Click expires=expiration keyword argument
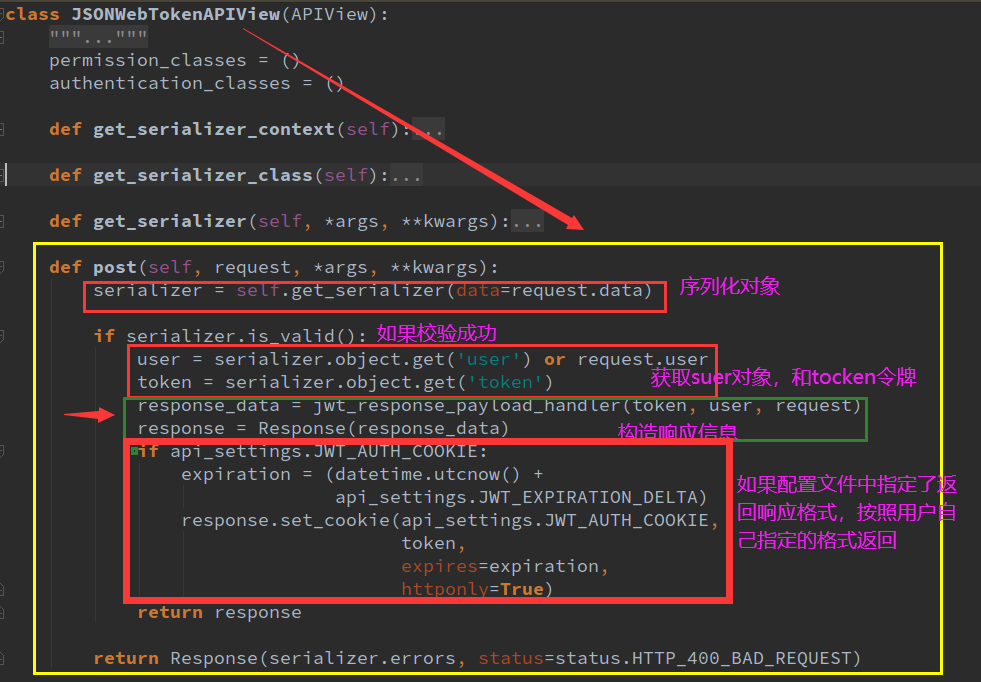Screen dimensions: 981x682 pyautogui.click(x=499, y=566)
